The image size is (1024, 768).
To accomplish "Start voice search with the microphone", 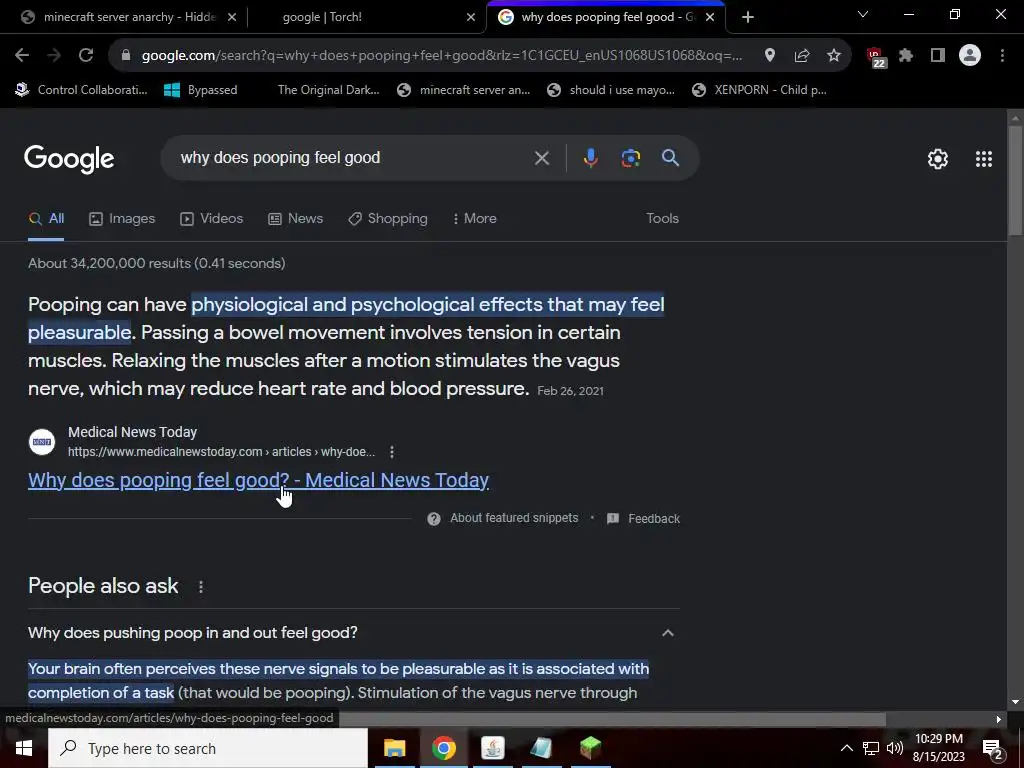I will (590, 158).
